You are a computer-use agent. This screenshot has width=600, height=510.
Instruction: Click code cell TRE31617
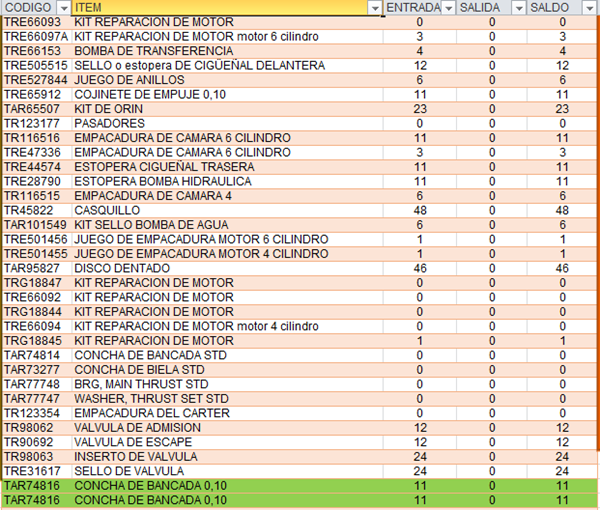pos(37,471)
